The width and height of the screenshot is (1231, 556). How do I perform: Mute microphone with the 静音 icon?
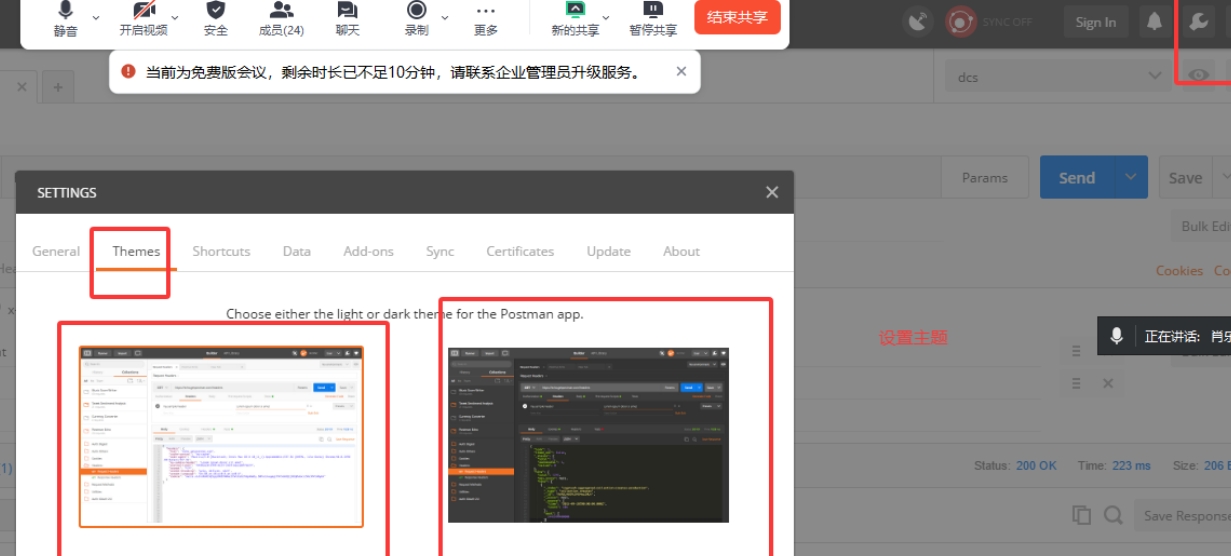(x=65, y=12)
